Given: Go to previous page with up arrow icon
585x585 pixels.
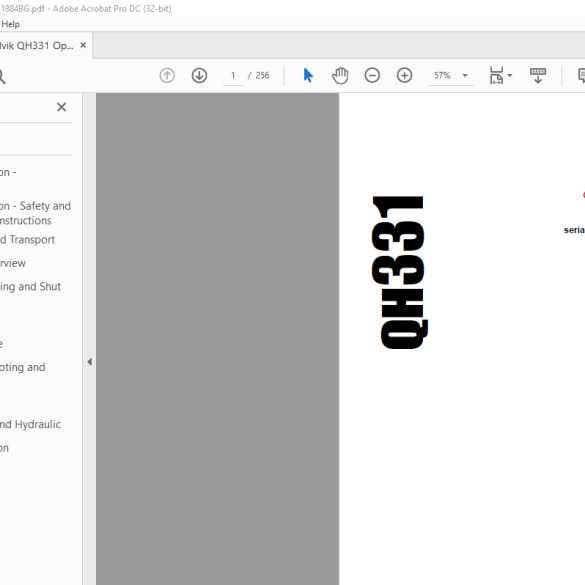Looking at the screenshot, I should pos(167,76).
